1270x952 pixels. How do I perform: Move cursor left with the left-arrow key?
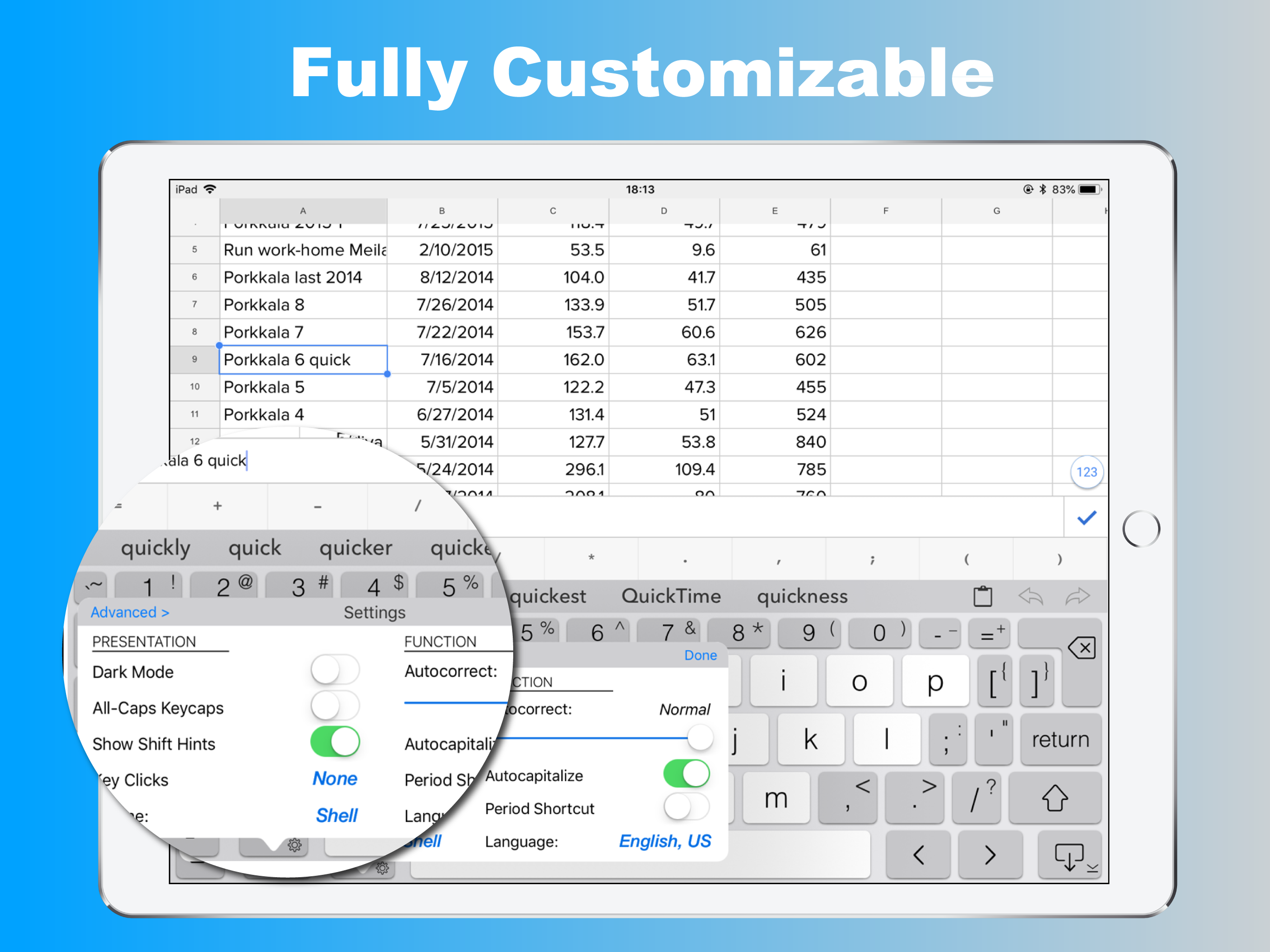pos(918,855)
